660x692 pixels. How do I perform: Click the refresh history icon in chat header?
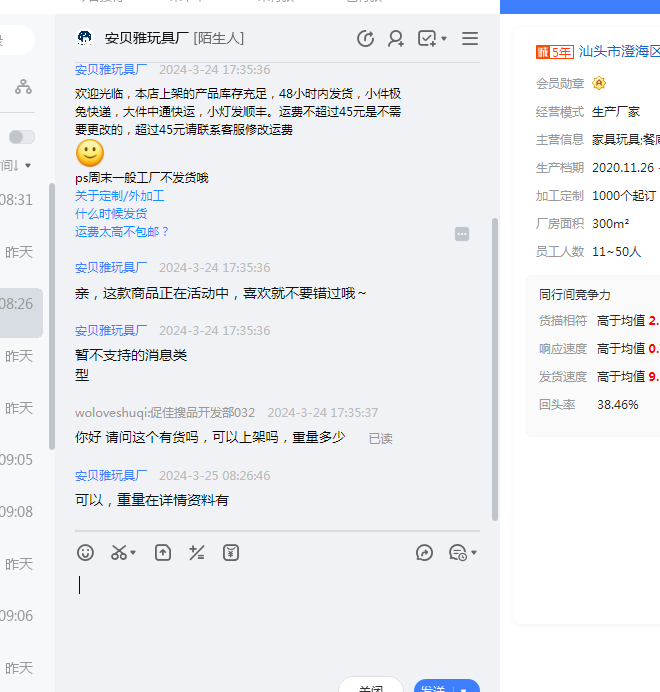366,39
